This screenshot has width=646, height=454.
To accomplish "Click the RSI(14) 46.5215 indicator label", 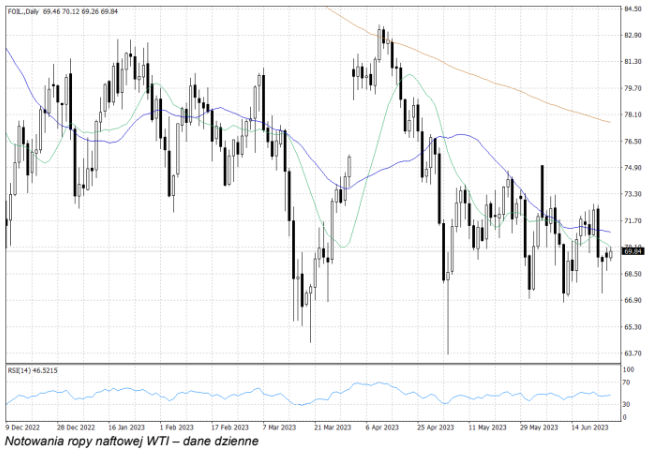I will [33, 370].
